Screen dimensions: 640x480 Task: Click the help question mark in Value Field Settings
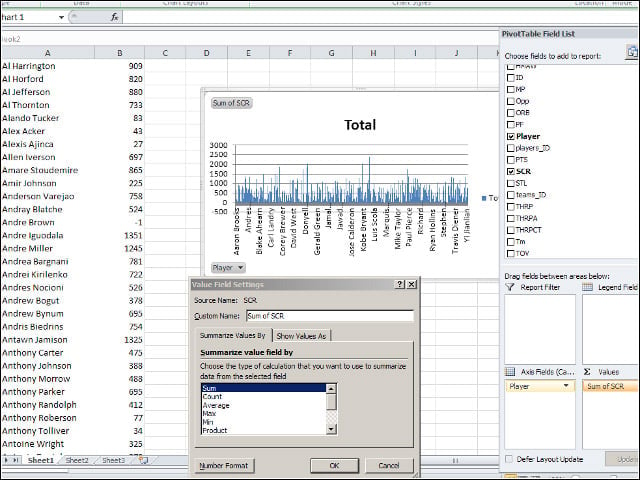[400, 284]
